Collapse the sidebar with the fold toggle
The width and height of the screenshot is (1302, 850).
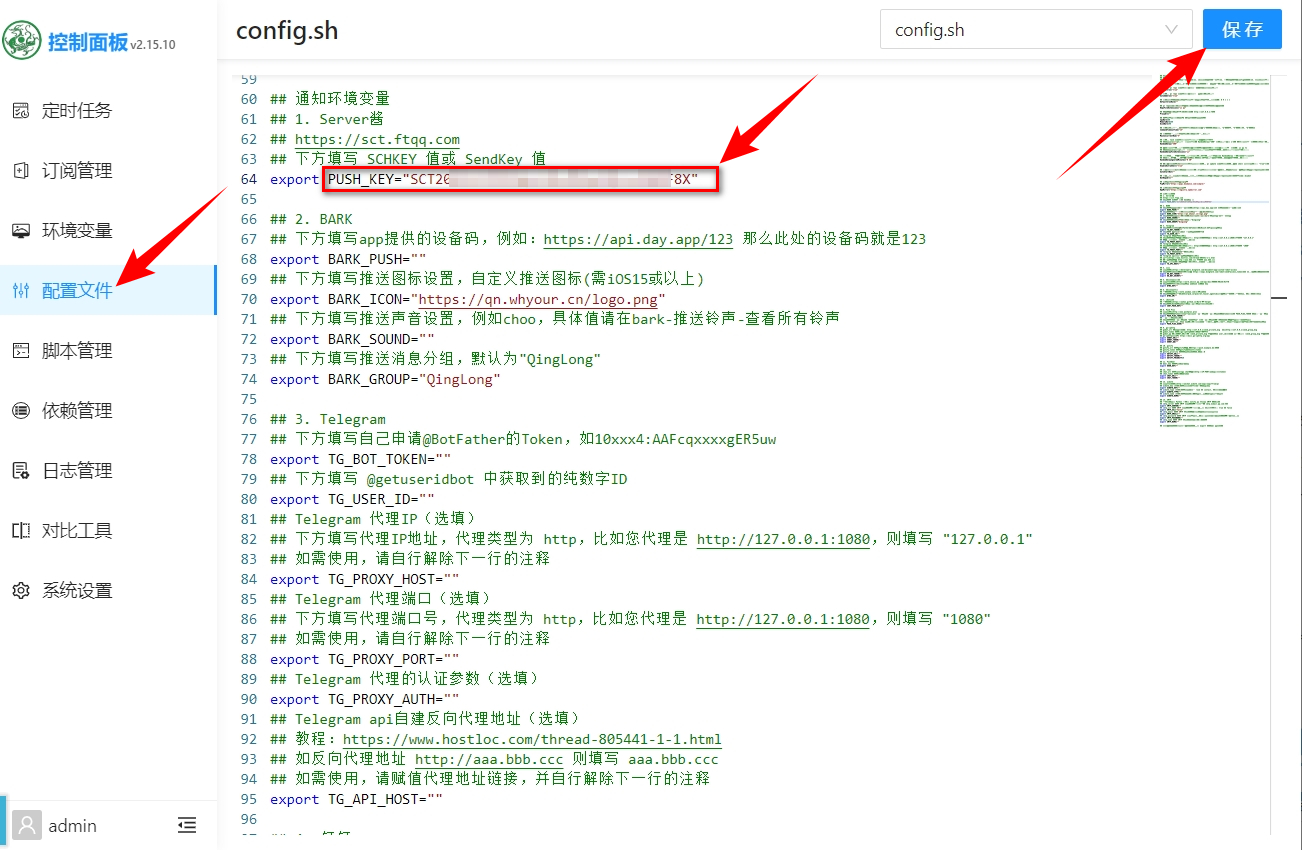[x=187, y=825]
